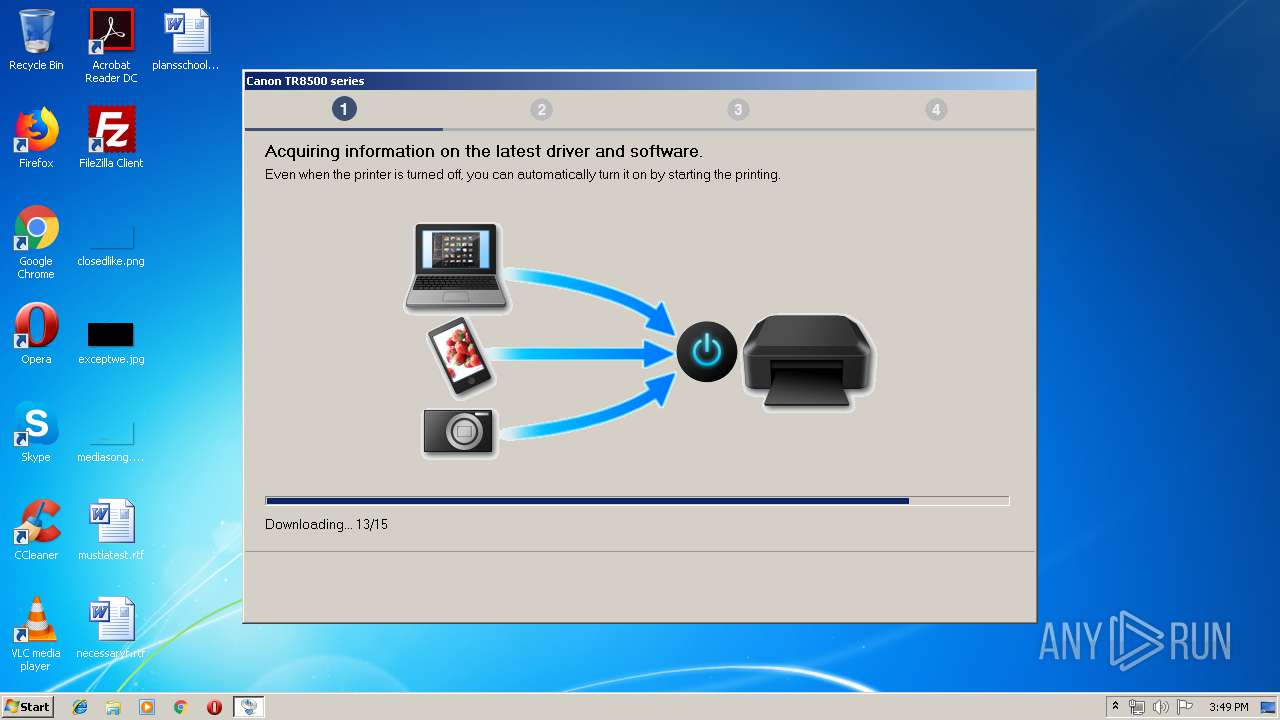Select the closedlike.png file icon

pyautogui.click(x=111, y=247)
